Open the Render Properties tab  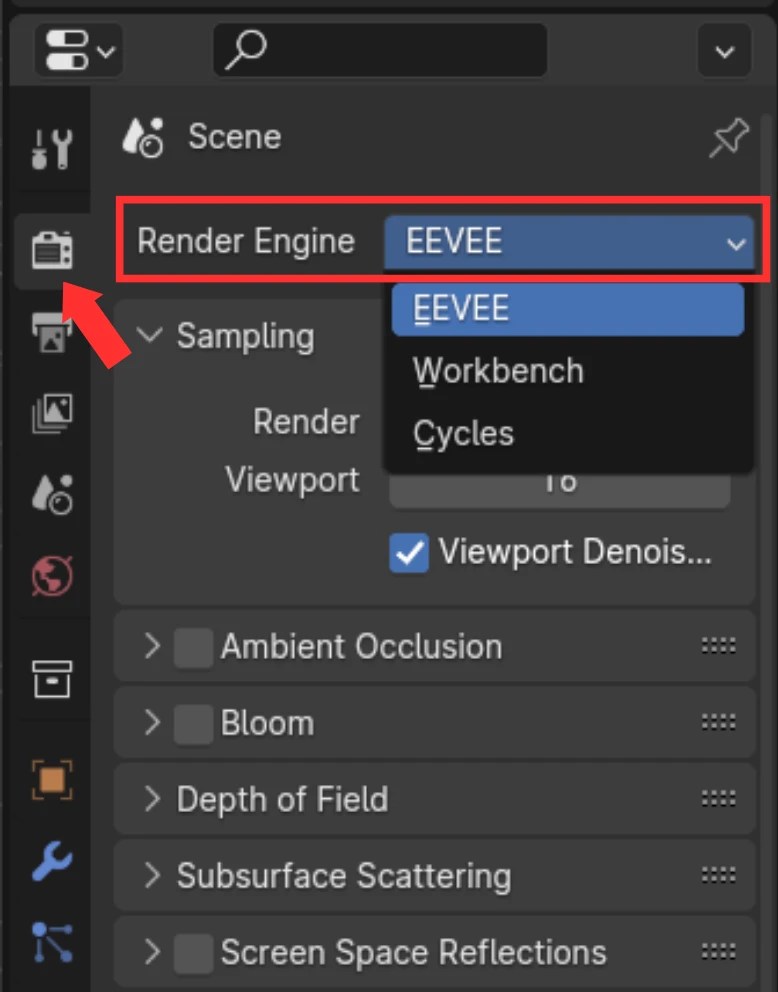pyautogui.click(x=50, y=251)
